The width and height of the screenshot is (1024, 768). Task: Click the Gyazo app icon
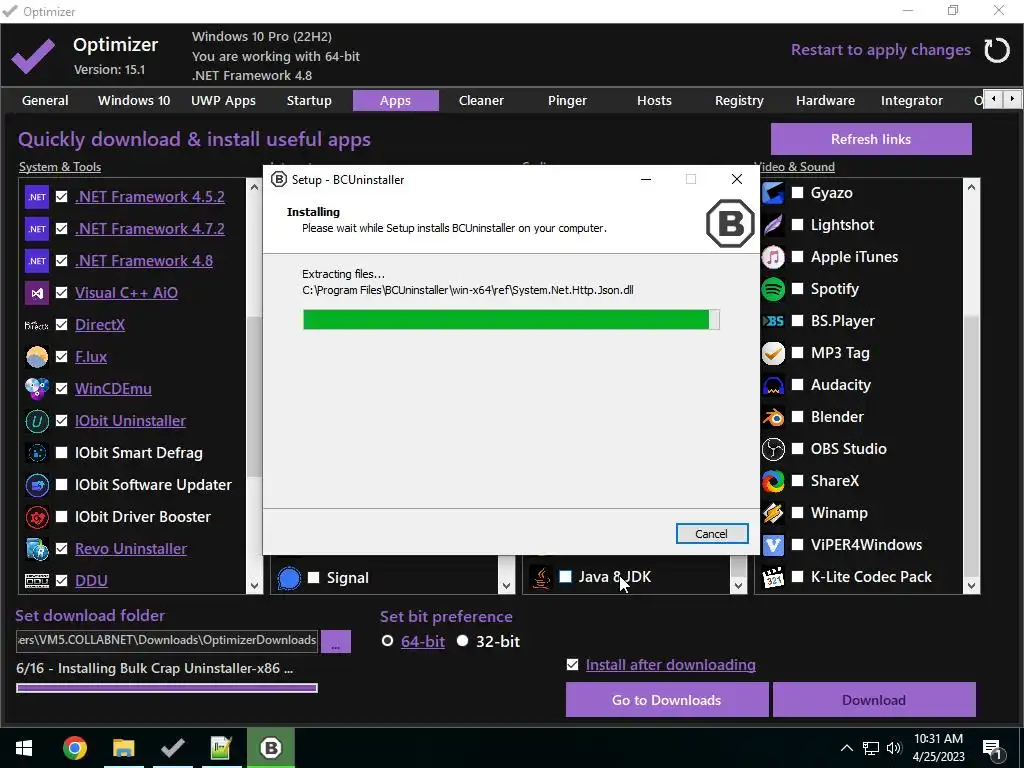(x=773, y=193)
